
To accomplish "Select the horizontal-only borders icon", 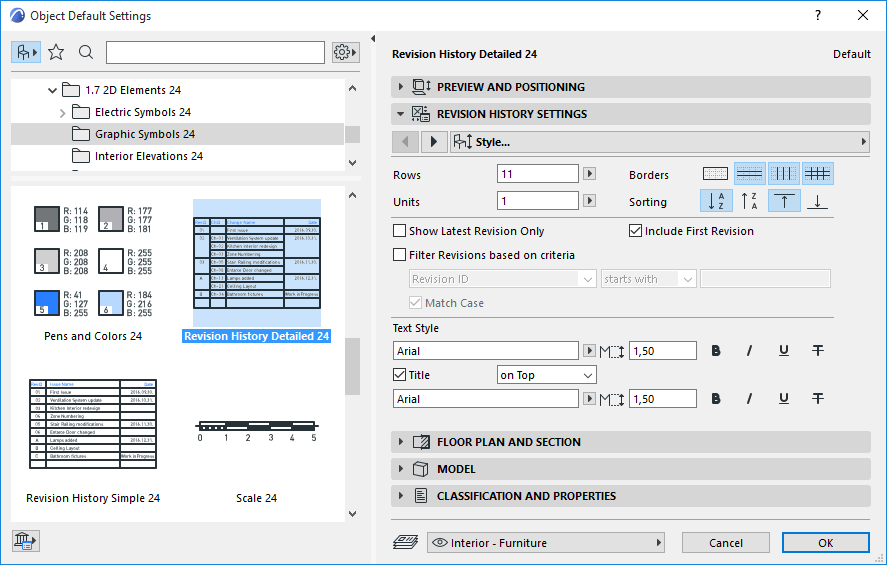I will coord(749,173).
